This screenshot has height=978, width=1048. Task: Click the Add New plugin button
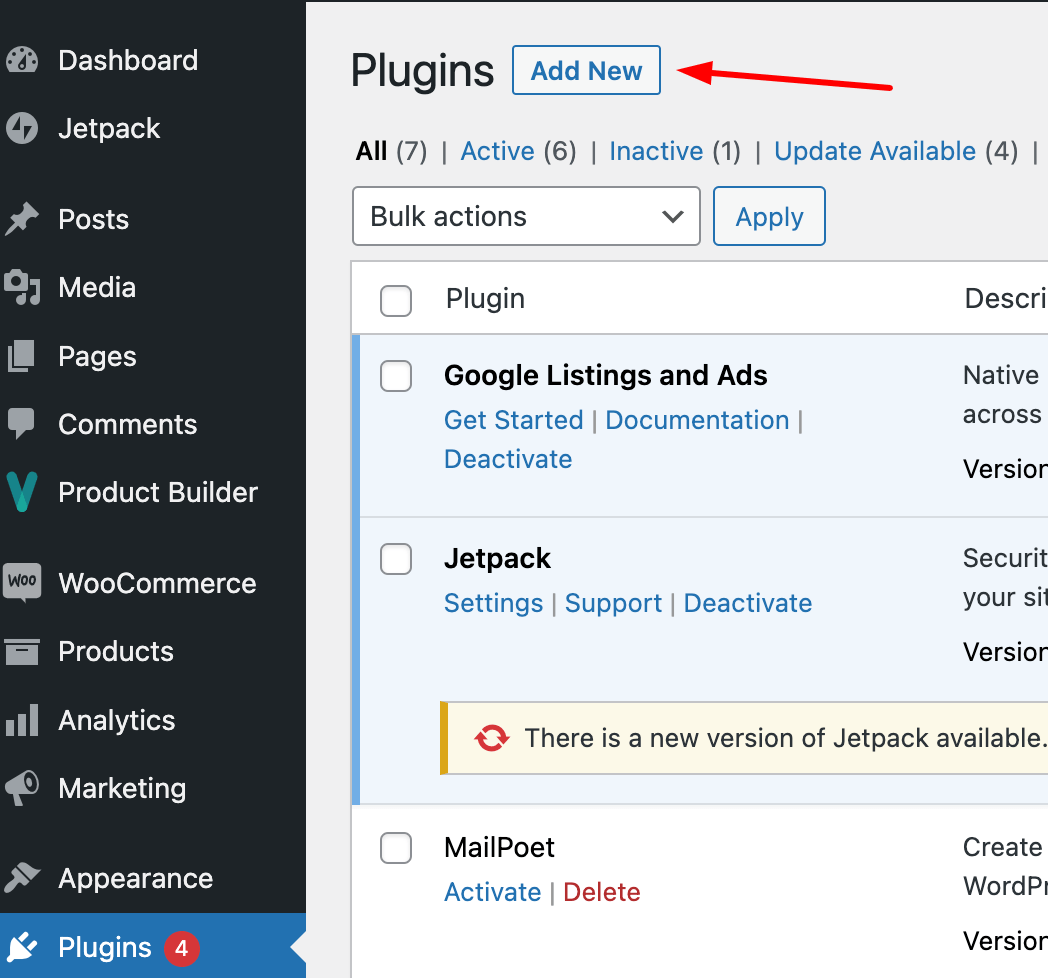pyautogui.click(x=586, y=70)
